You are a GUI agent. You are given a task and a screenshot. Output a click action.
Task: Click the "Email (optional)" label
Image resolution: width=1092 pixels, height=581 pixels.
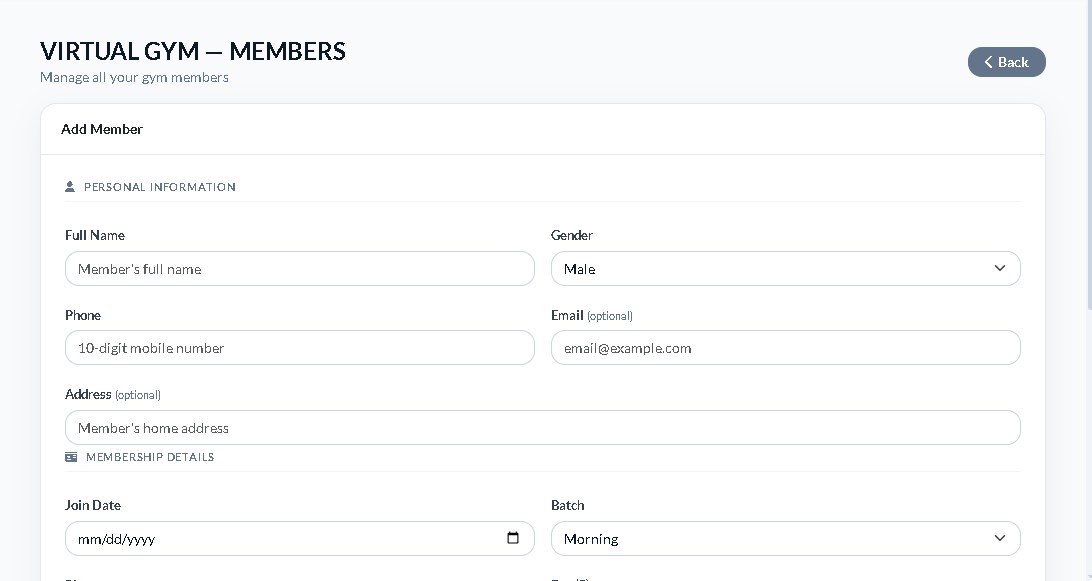pos(592,316)
